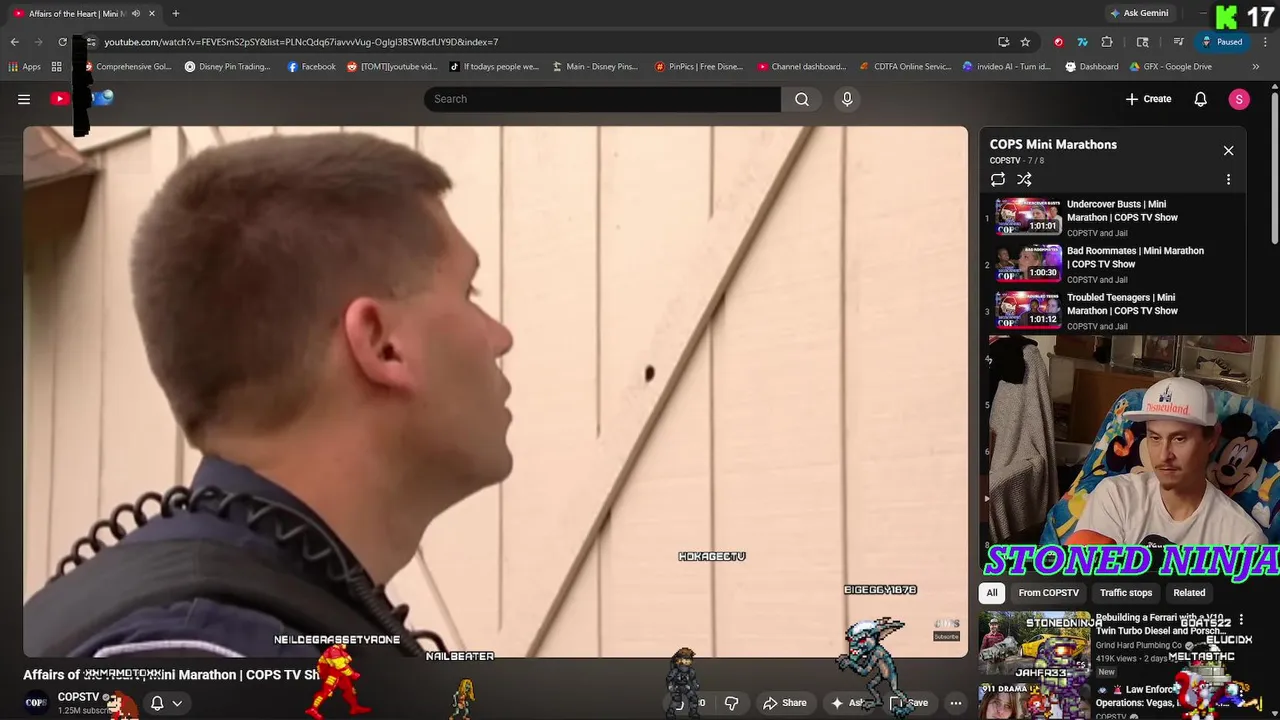Open the Paused profile button
Viewport: 1280px width, 720px height.
click(x=1222, y=42)
